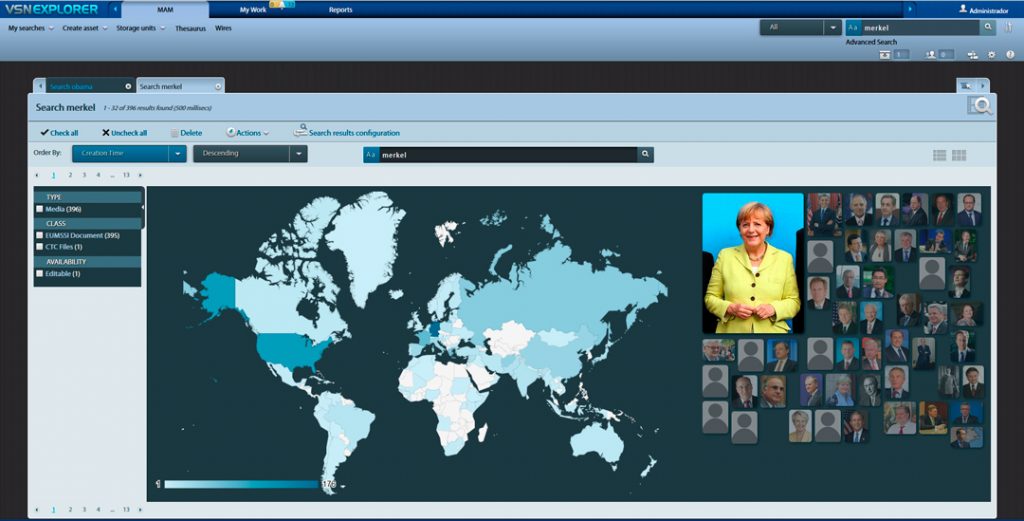The width and height of the screenshot is (1024, 521).
Task: Go to previous page in top pagination
Action: click(37, 175)
